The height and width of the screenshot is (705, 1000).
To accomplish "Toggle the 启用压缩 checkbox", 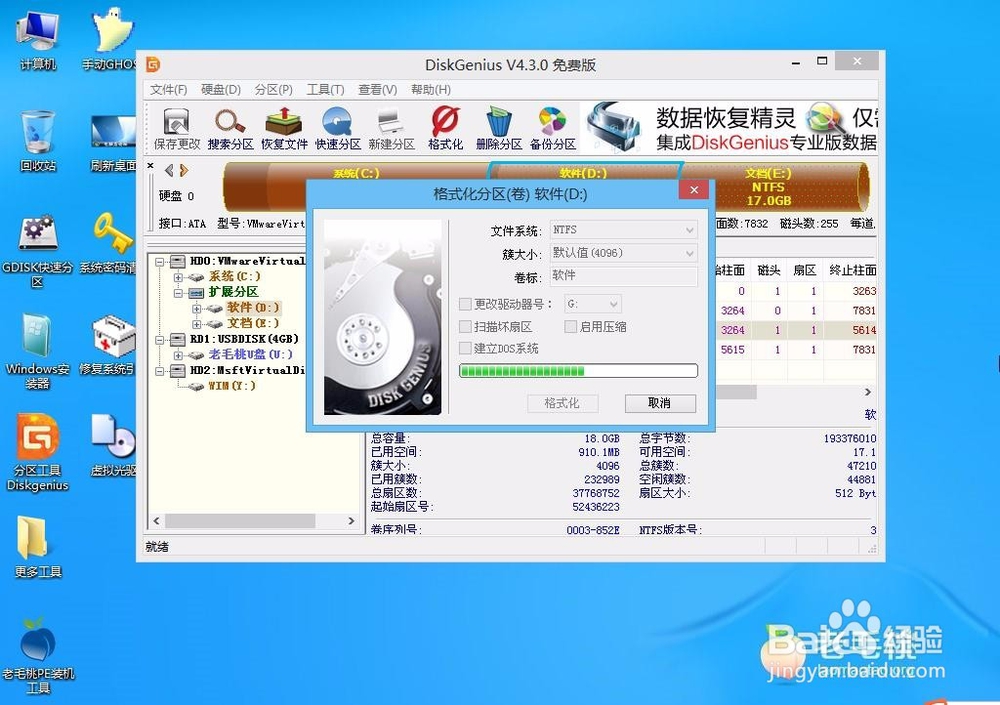I will 571,327.
